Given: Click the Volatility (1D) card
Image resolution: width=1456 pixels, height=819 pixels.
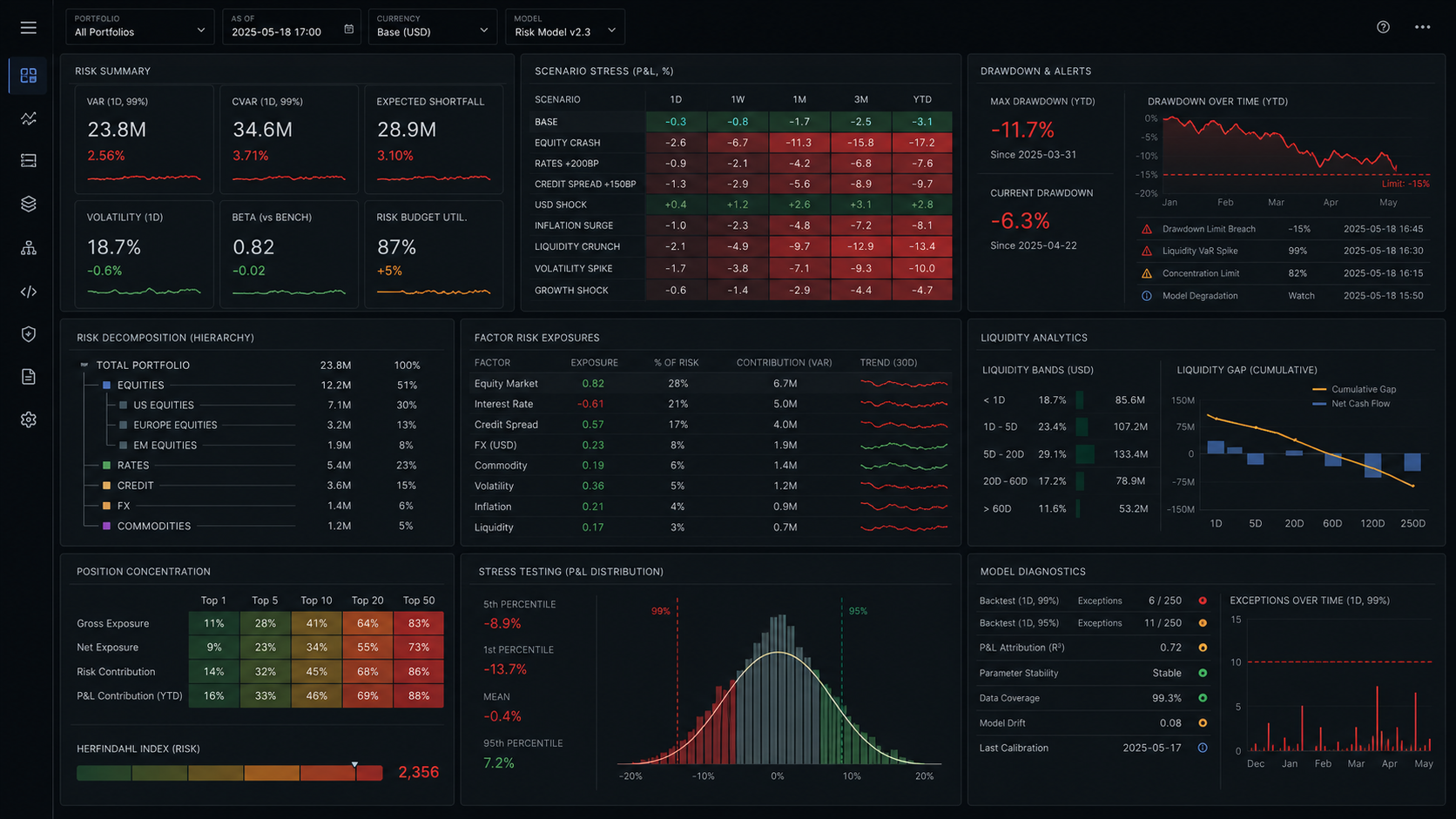Looking at the screenshot, I should click(144, 254).
